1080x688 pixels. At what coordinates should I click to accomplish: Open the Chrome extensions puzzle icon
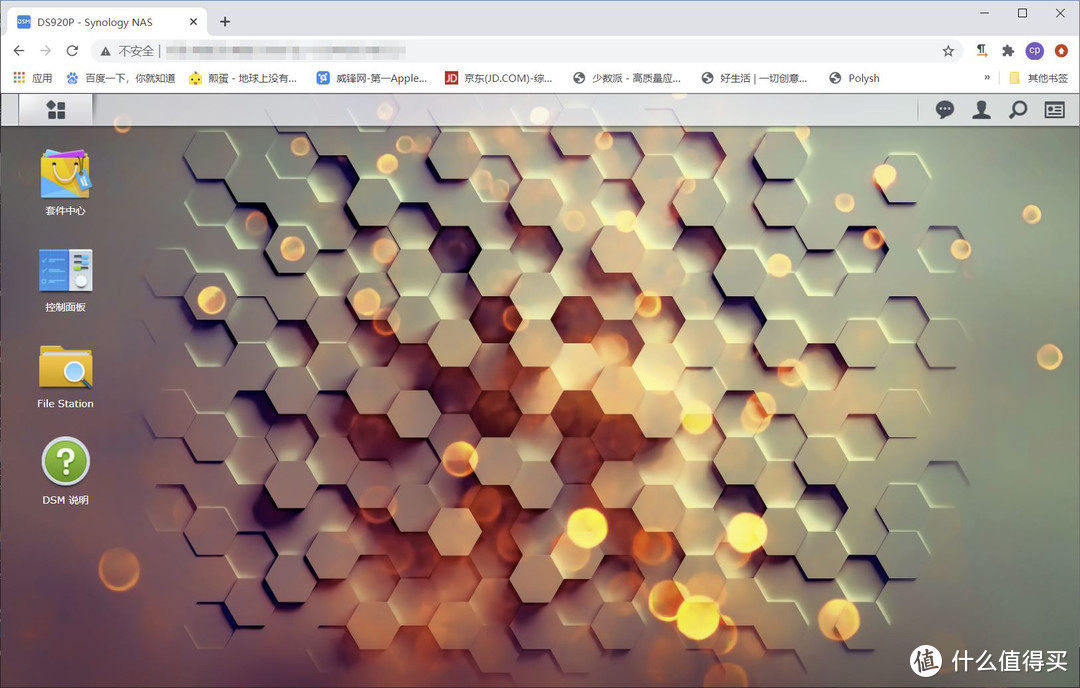tap(1008, 51)
